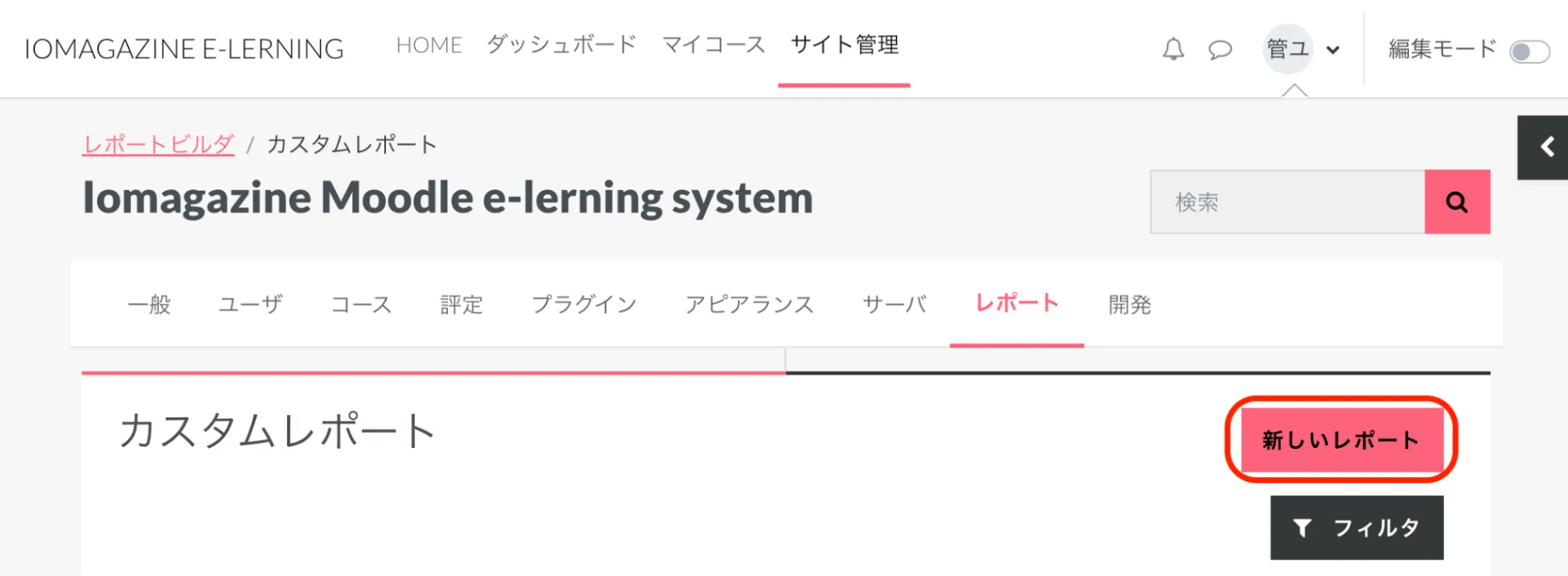The width and height of the screenshot is (1568, 576).
Task: Click the 新しいレポート button
Action: tap(1341, 439)
